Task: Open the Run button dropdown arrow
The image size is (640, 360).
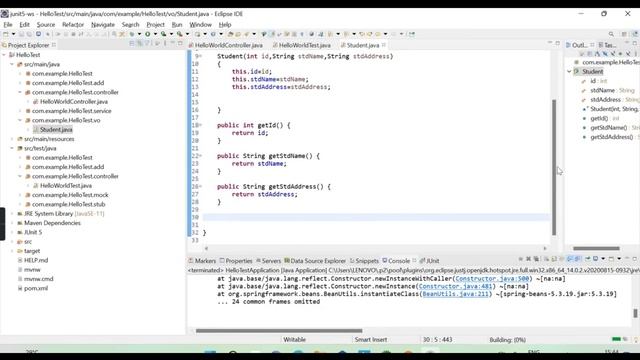Action: pos(155,34)
